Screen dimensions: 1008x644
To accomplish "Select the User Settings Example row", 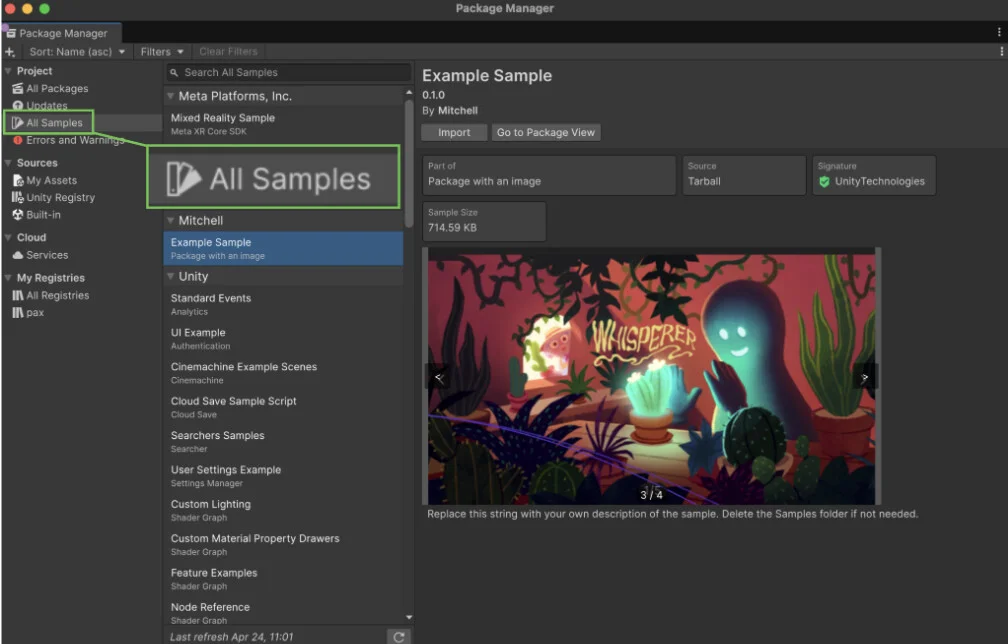I will (284, 476).
